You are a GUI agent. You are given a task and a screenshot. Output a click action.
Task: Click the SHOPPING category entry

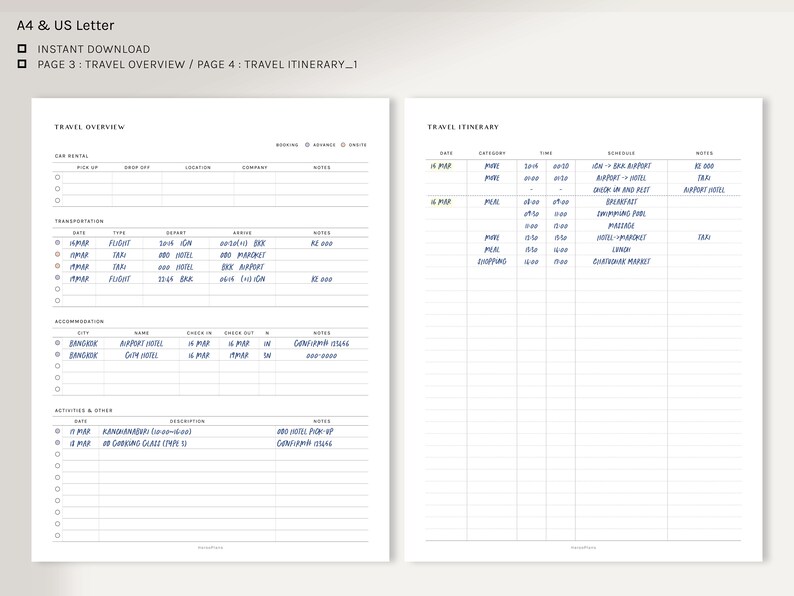pos(492,262)
